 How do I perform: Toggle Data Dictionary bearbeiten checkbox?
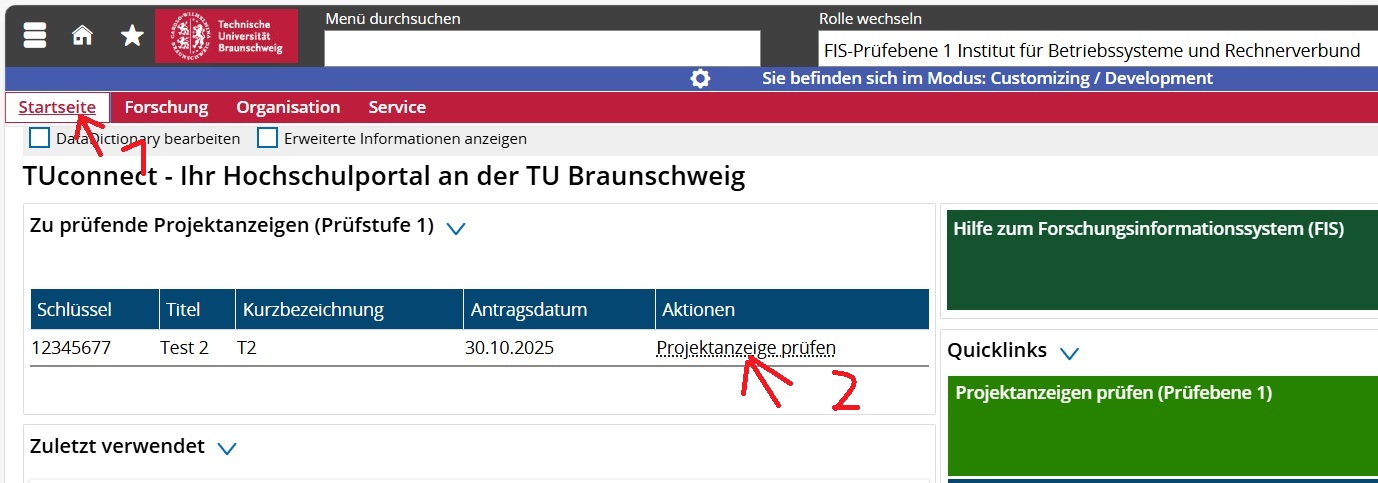click(x=40, y=138)
